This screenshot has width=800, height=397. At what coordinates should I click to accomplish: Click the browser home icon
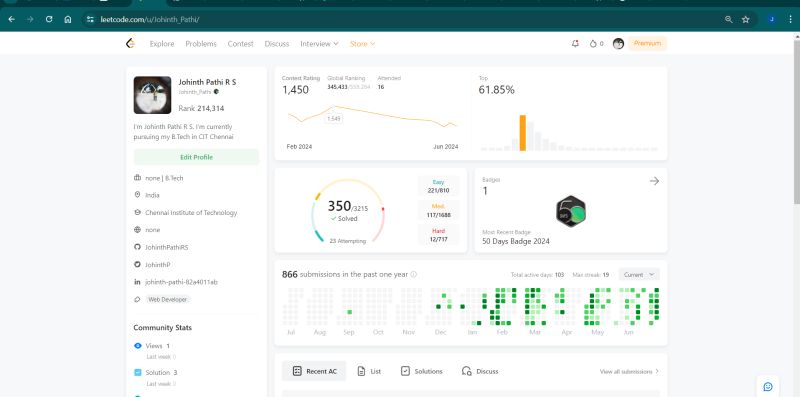[67, 19]
